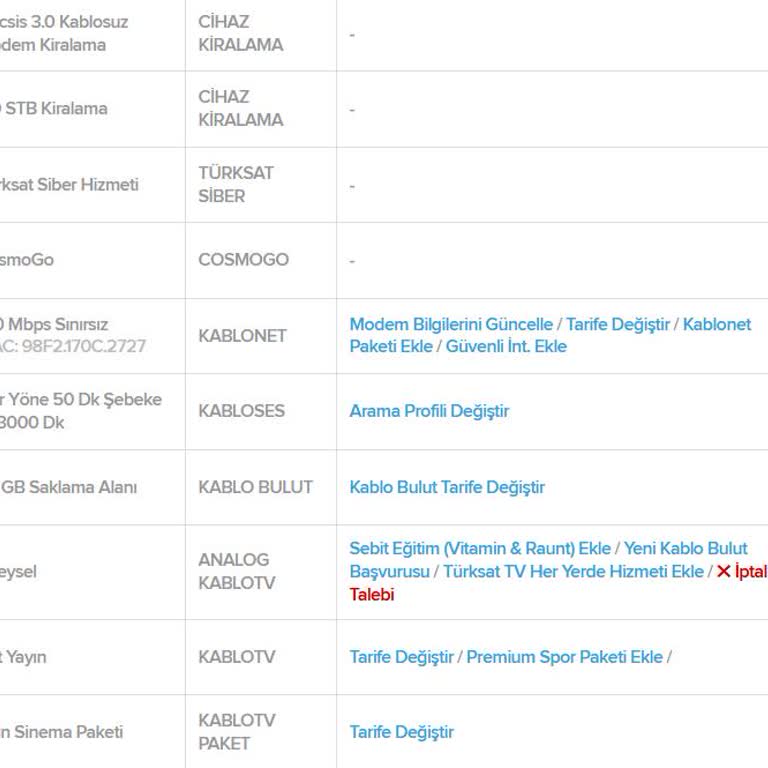Add the Premium Spor Paketi Ekle option
This screenshot has width=768, height=768.
pyautogui.click(x=564, y=657)
